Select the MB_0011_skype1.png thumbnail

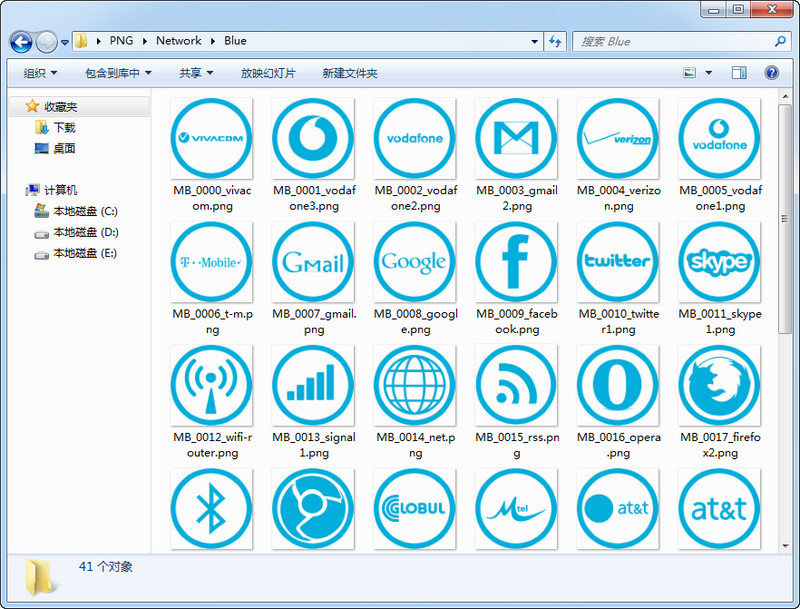pyautogui.click(x=718, y=262)
